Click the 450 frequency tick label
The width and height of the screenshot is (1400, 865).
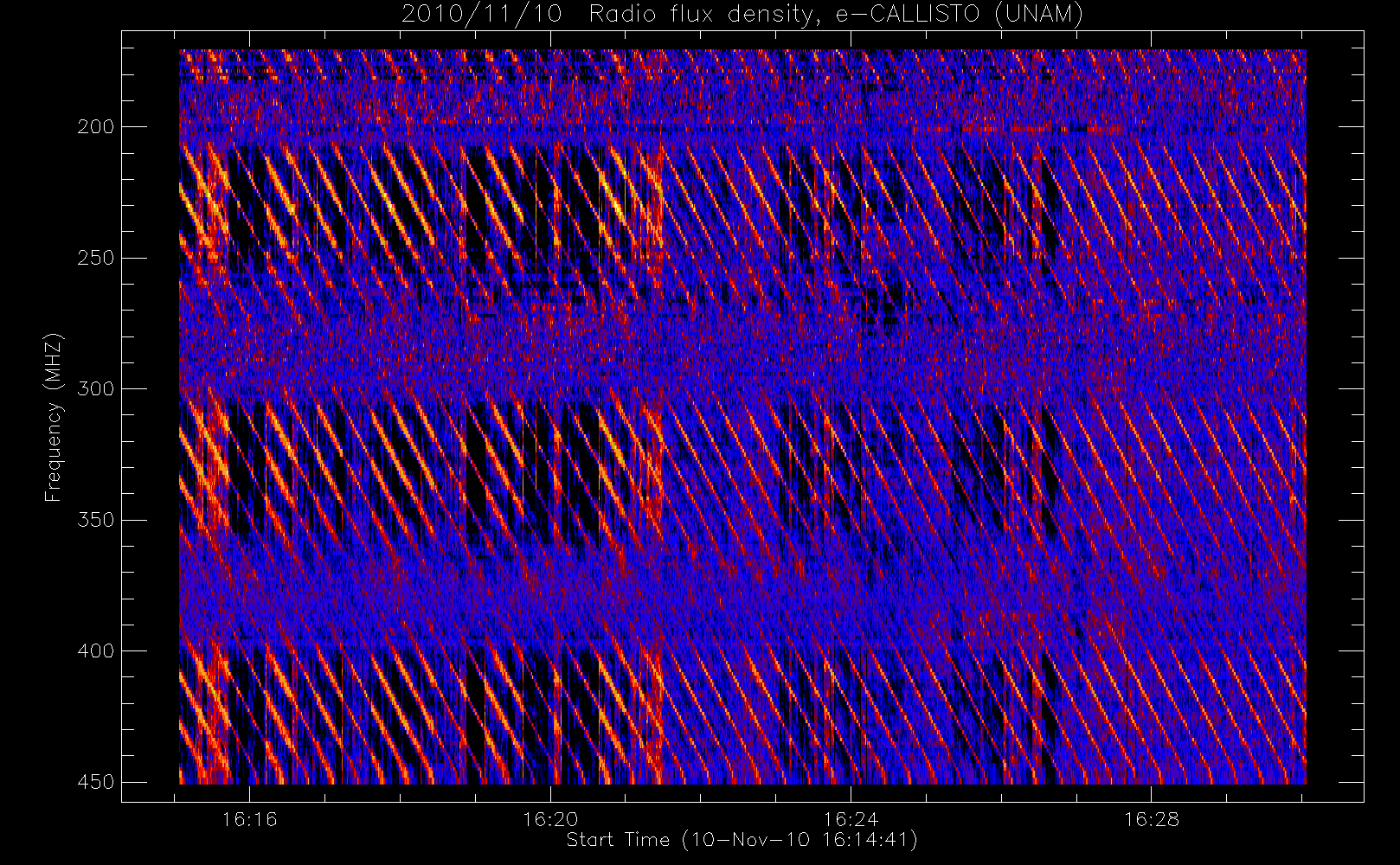click(x=95, y=782)
